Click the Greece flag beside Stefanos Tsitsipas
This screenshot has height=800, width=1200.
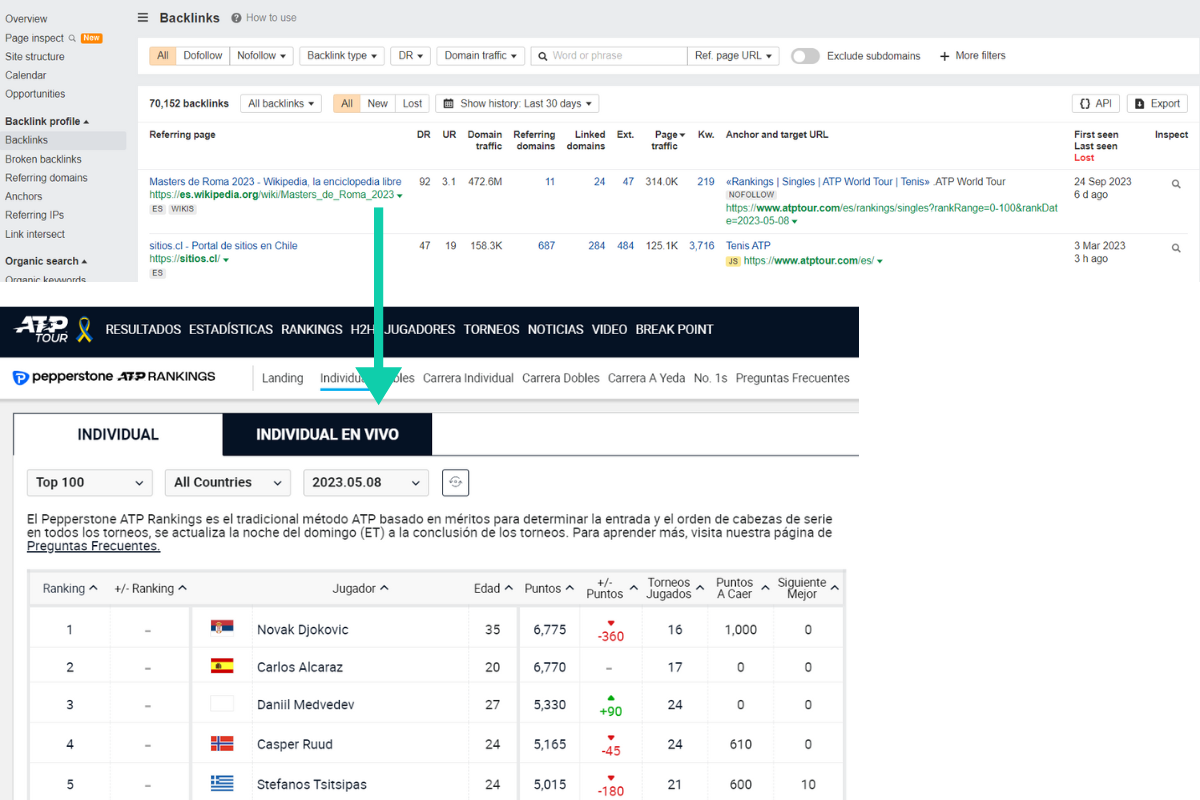[x=221, y=783]
